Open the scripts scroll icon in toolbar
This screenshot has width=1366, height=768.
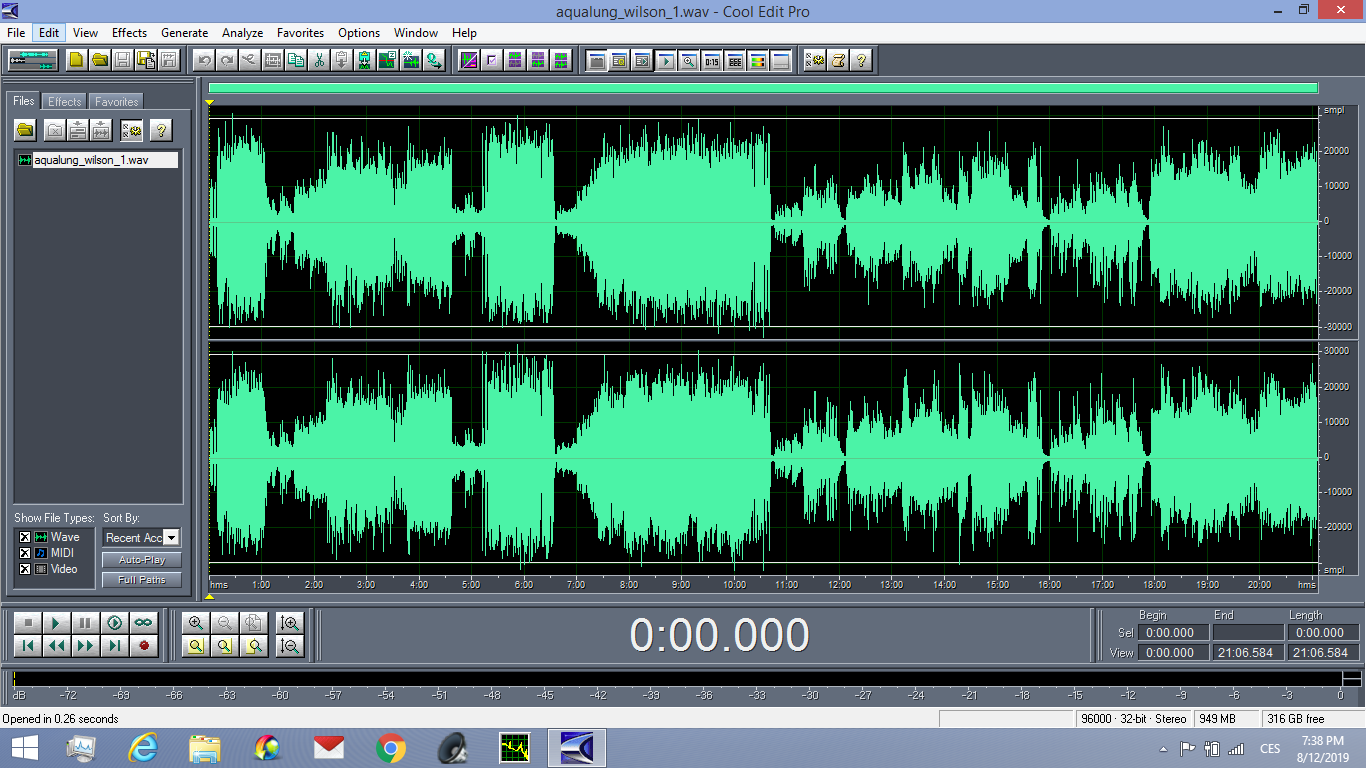(839, 60)
